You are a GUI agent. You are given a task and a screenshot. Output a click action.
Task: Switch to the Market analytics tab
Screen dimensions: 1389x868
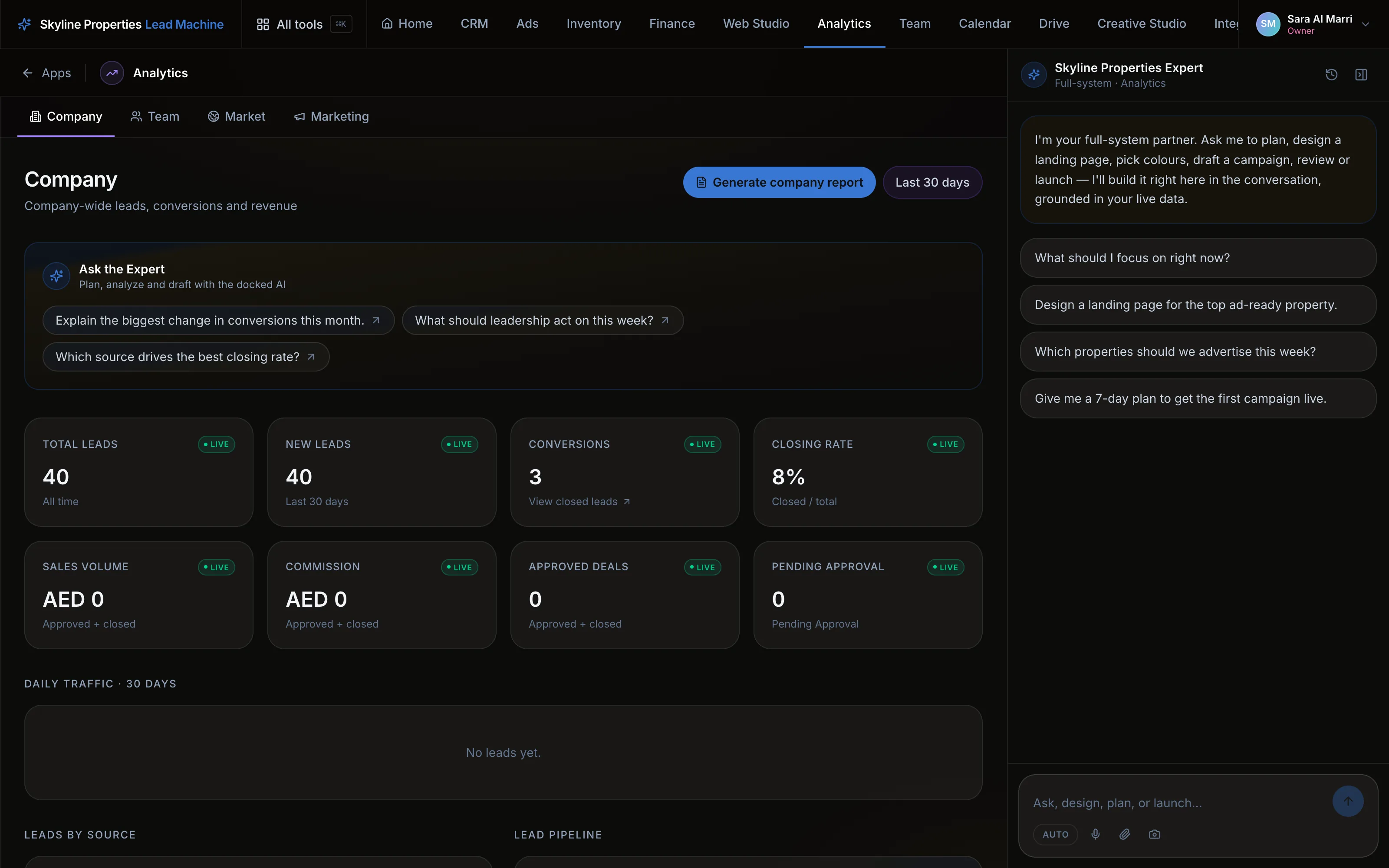pos(237,117)
